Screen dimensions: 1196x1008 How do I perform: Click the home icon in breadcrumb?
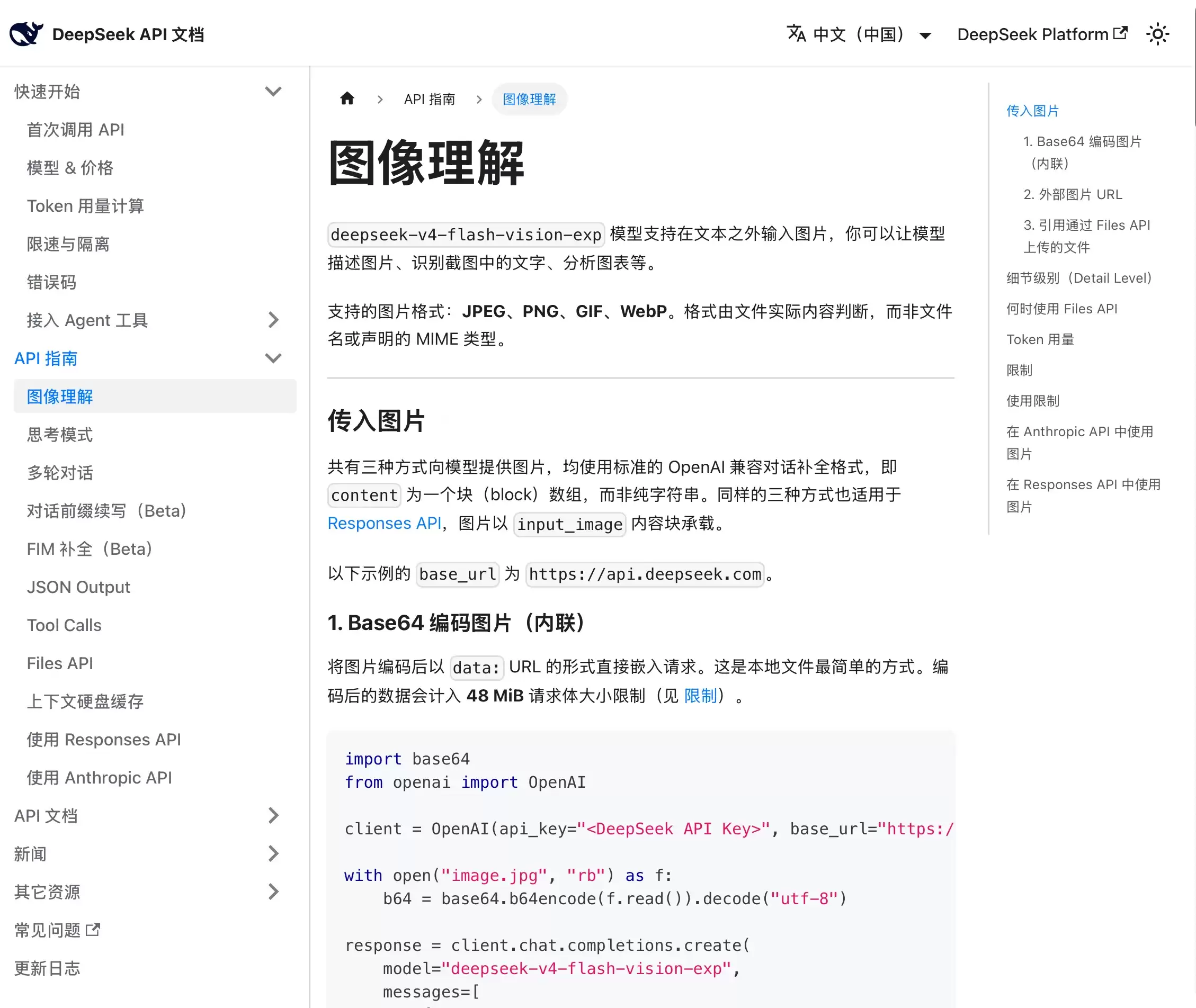pyautogui.click(x=347, y=99)
